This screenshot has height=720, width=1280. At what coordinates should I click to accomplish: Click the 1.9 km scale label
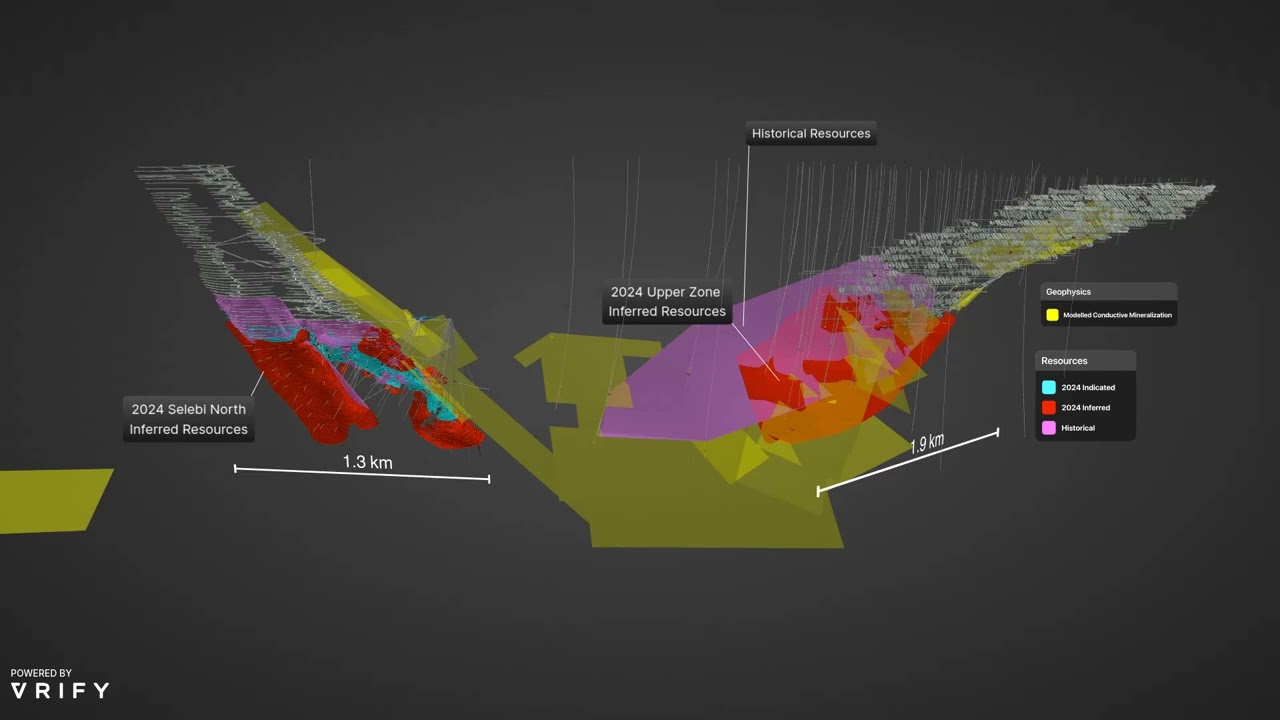pyautogui.click(x=927, y=444)
